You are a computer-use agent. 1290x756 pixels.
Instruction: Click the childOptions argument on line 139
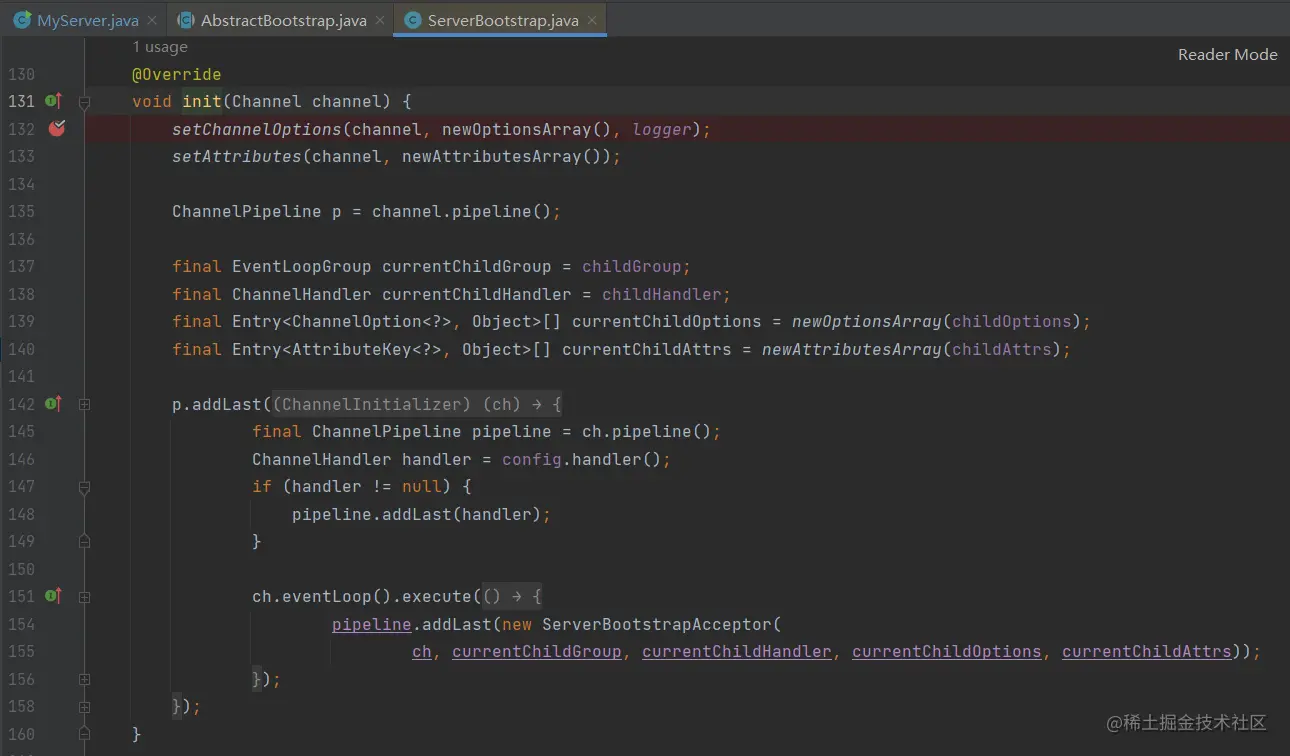click(x=1012, y=321)
